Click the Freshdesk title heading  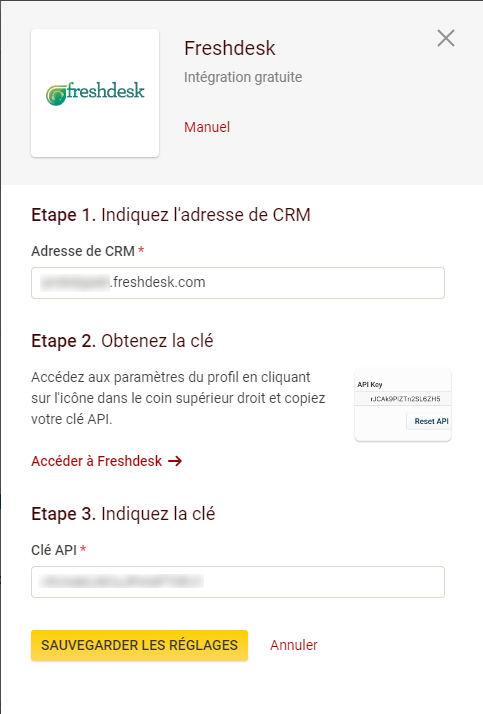pos(229,48)
